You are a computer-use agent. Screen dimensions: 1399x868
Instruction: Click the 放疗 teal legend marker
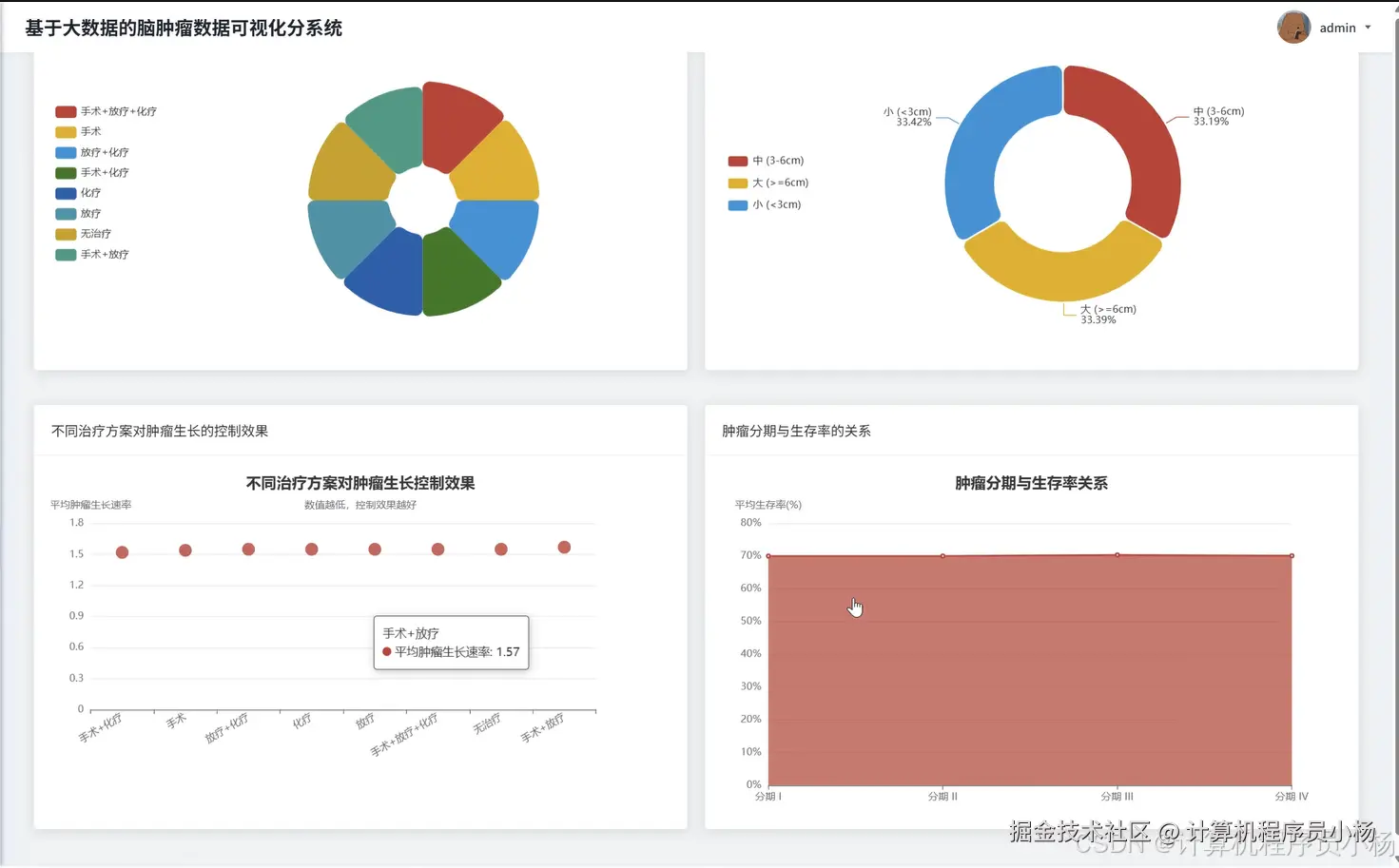65,213
